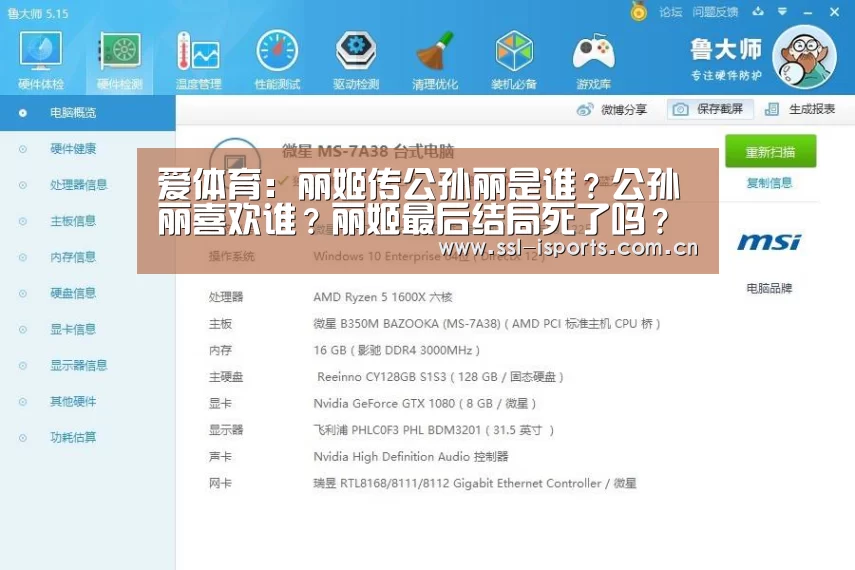Screen dimensions: 855x570
Task: Click the 主硬盘 row label
Action: click(x=226, y=377)
